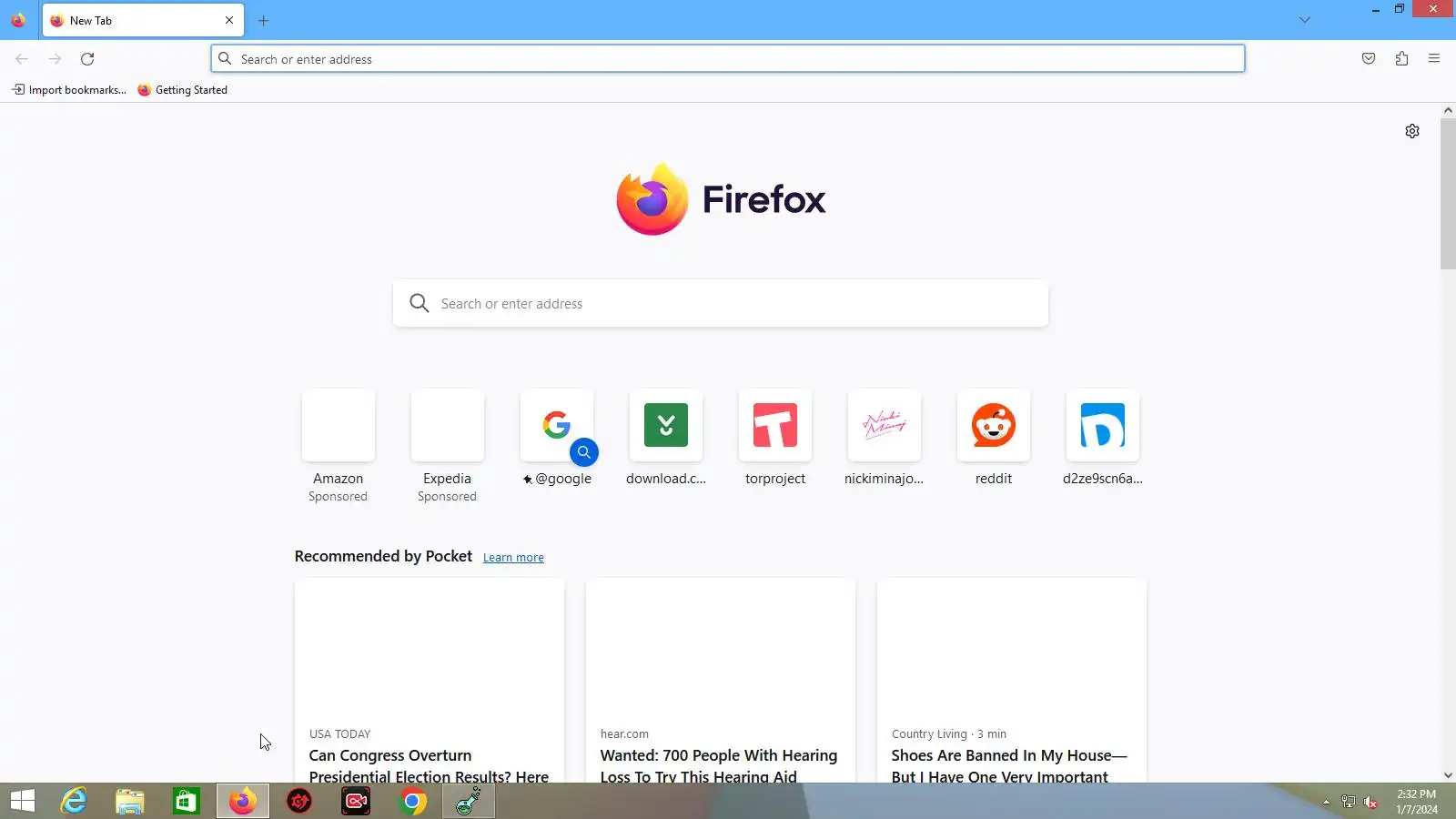The width and height of the screenshot is (1456, 819).
Task: Open the Windows Start menu
Action: point(23,801)
